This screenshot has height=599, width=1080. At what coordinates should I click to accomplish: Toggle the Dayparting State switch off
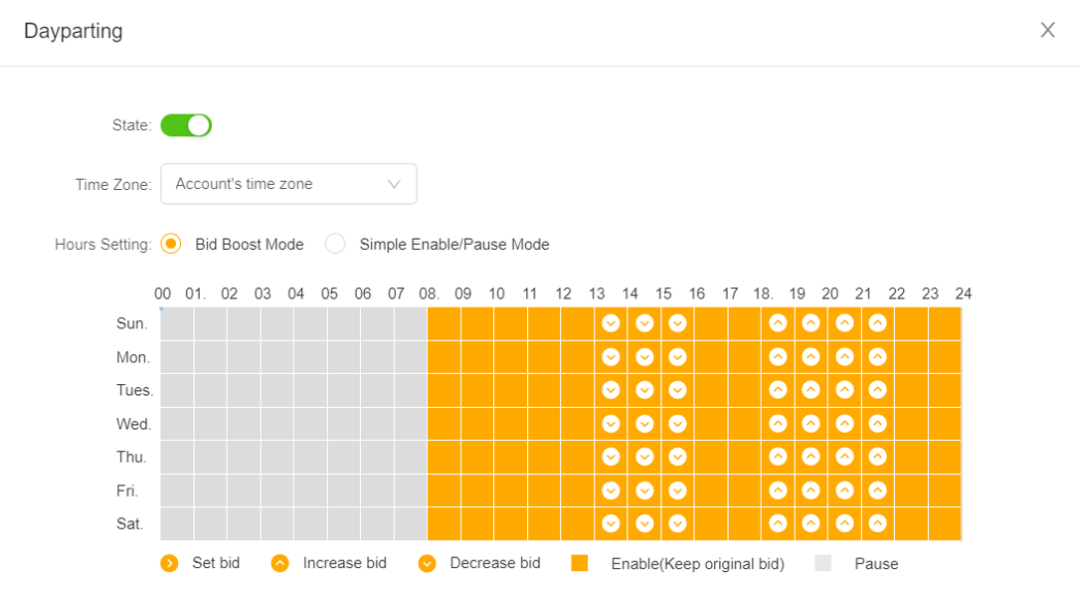[x=186, y=125]
